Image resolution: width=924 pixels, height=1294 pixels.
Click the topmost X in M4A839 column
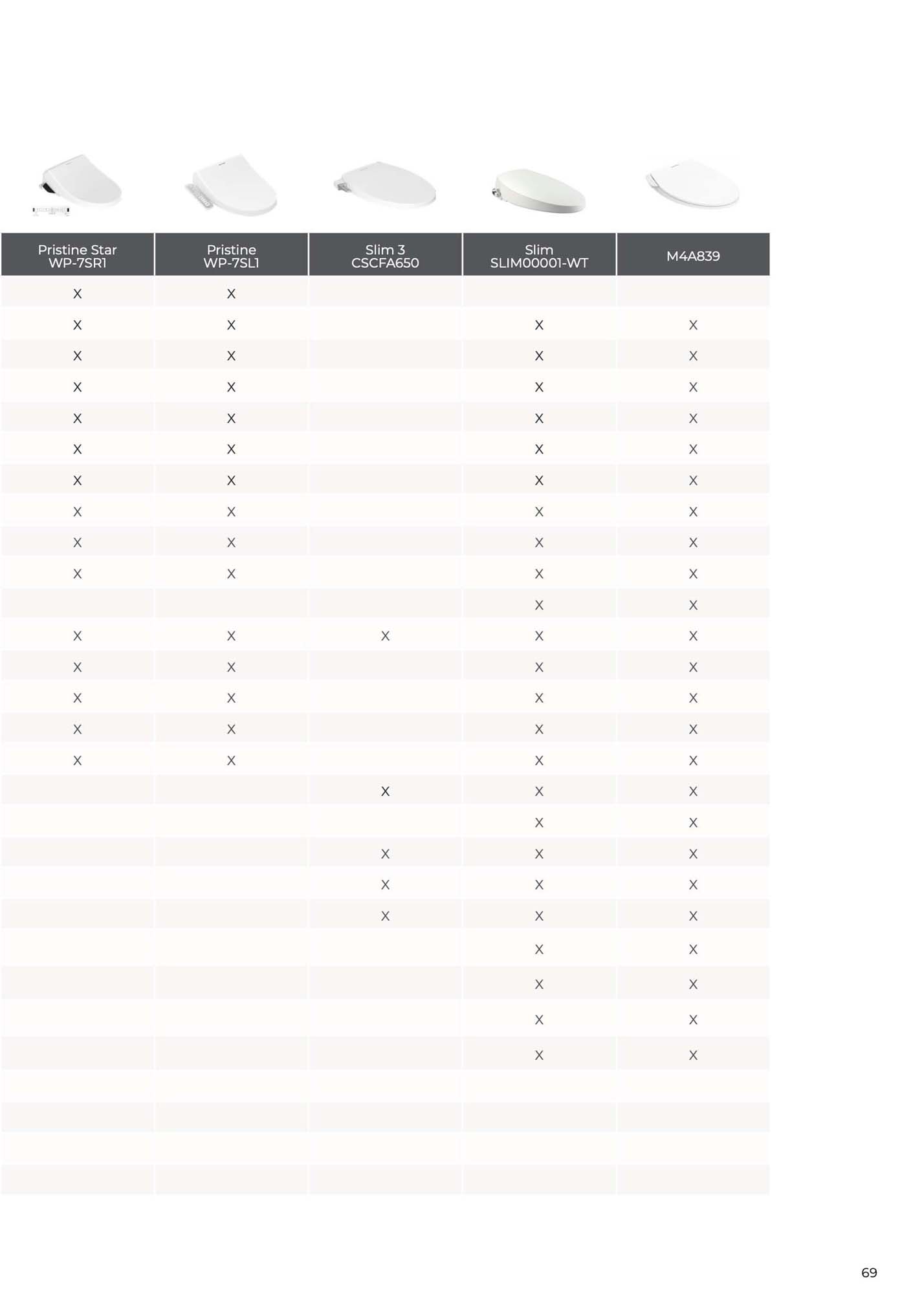[693, 325]
